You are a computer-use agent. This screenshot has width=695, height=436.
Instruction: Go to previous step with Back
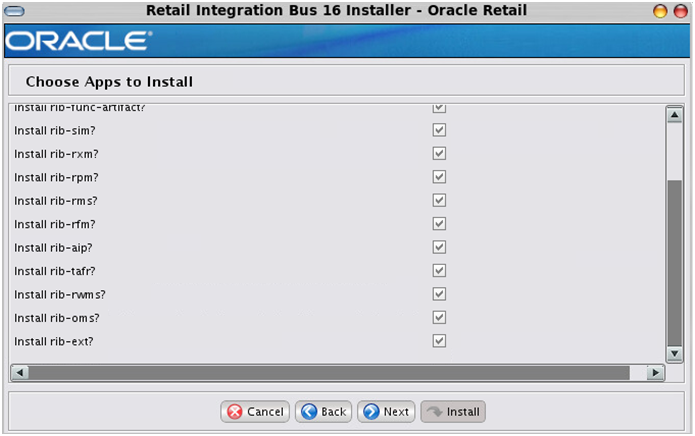(324, 412)
